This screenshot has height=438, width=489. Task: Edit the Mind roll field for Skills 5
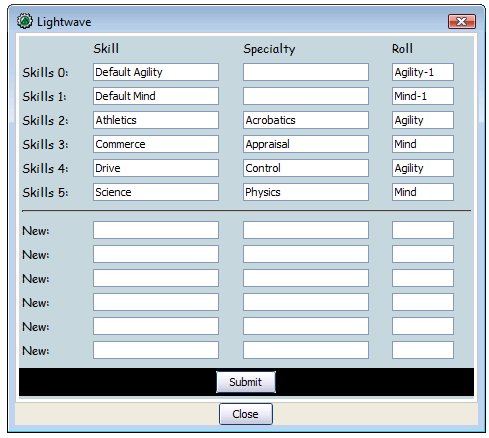coord(423,192)
